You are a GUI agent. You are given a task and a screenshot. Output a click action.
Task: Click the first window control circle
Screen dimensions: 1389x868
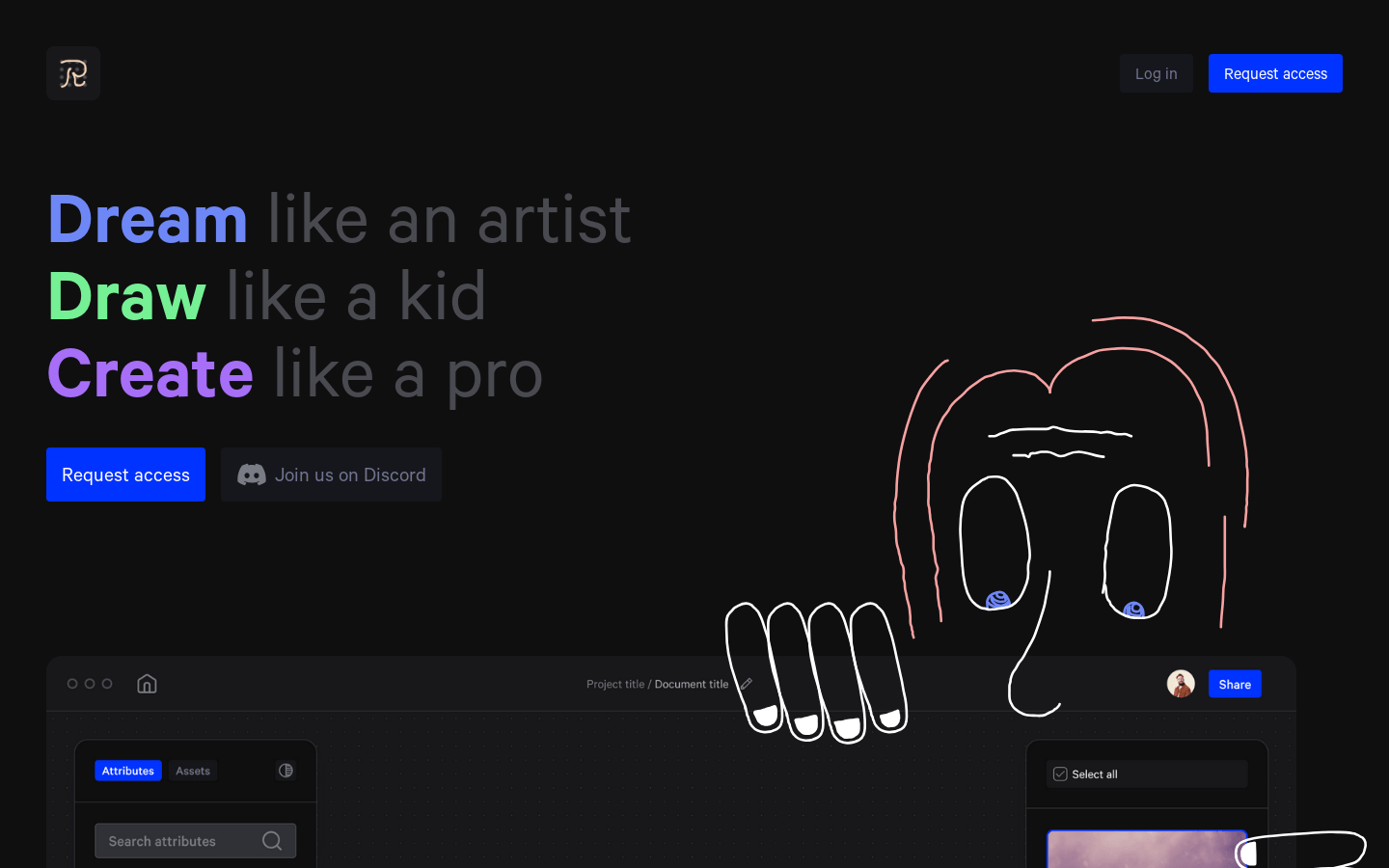pyautogui.click(x=72, y=684)
